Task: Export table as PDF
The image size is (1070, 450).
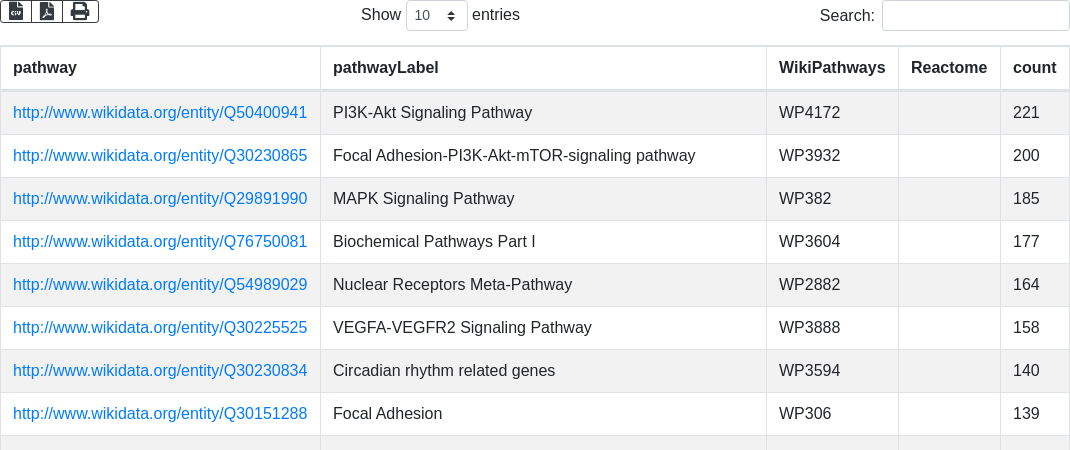Action: 47,11
